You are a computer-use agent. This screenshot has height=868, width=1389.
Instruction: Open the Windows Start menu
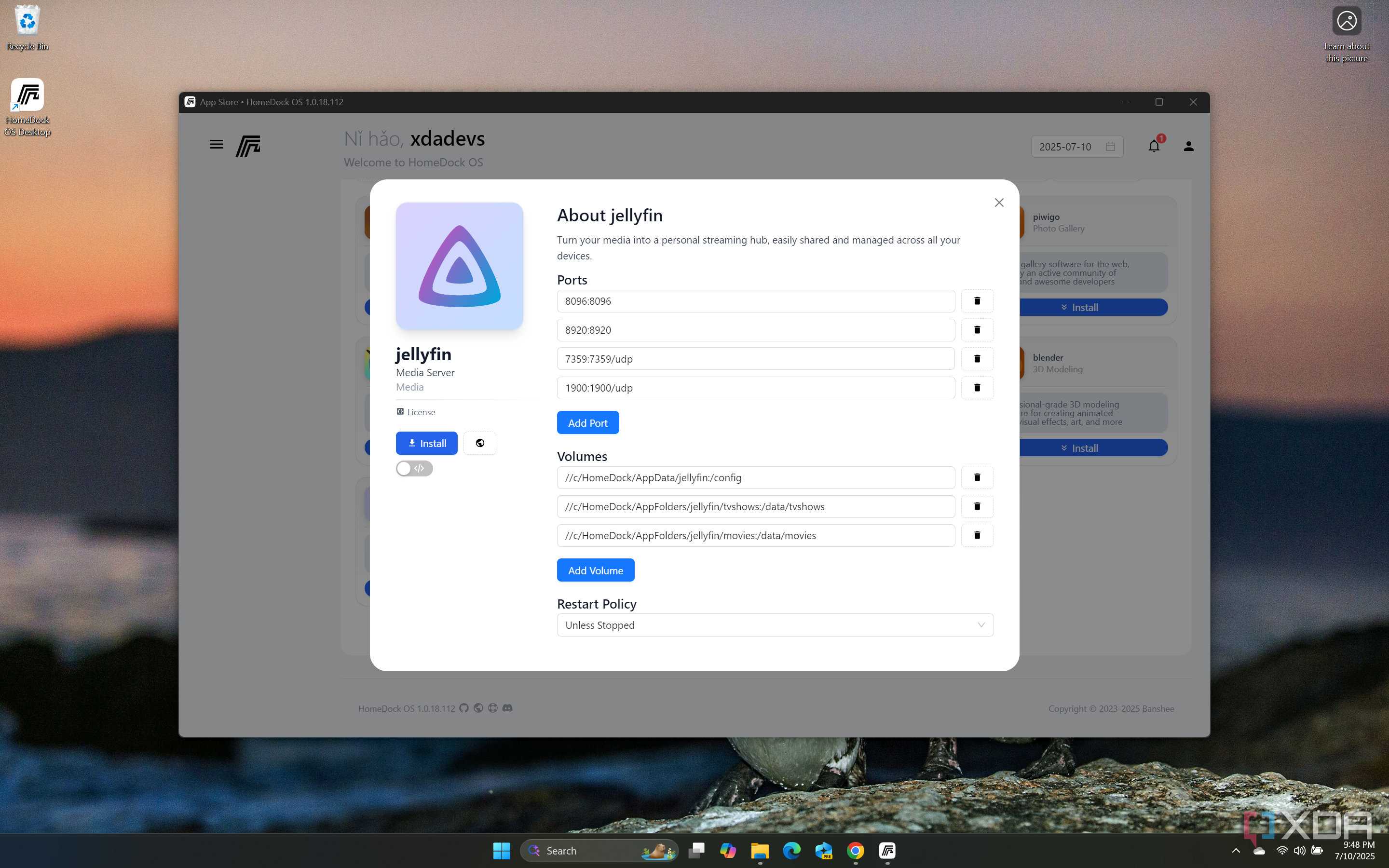point(502,850)
